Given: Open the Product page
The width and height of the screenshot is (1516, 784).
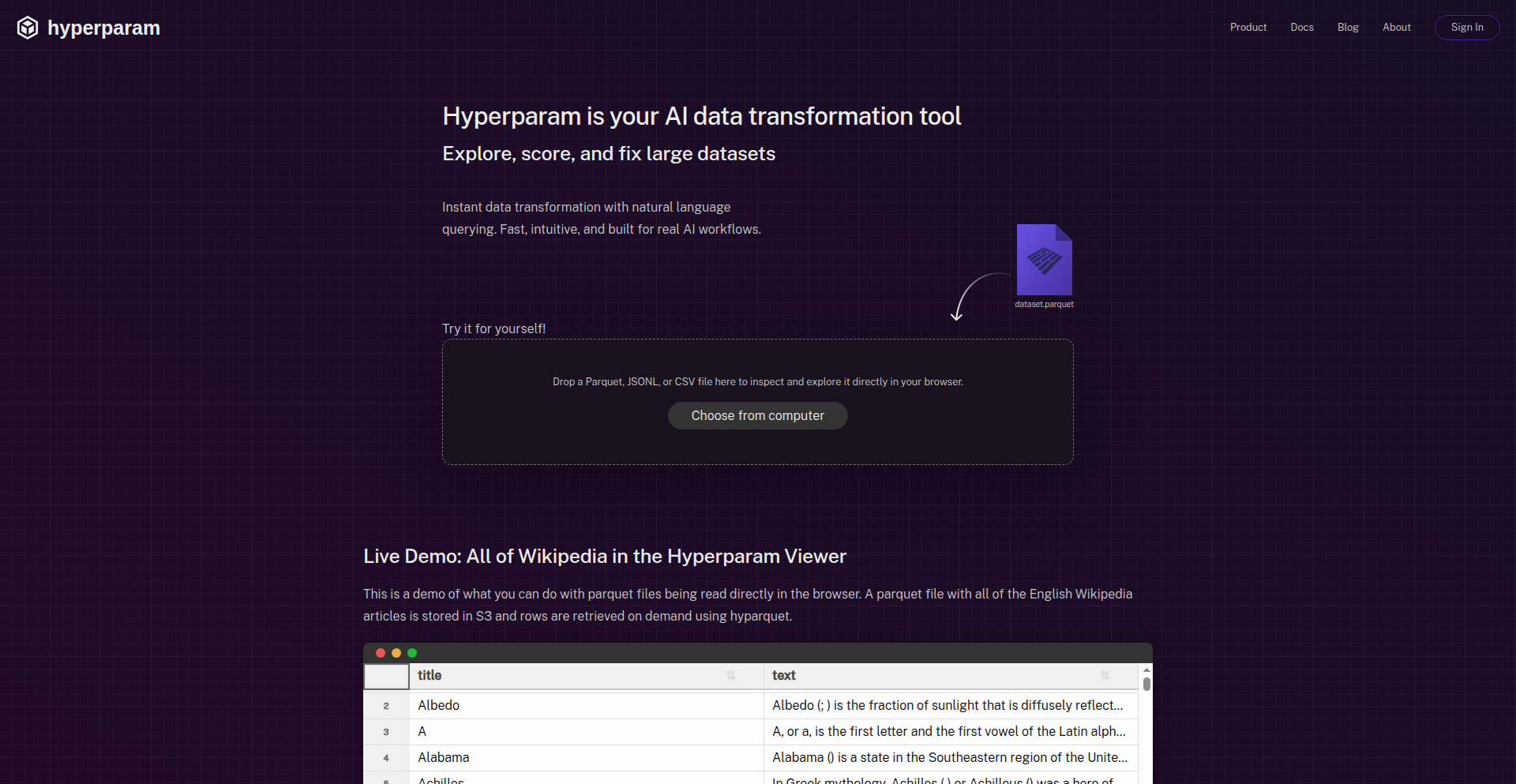Looking at the screenshot, I should (x=1248, y=27).
